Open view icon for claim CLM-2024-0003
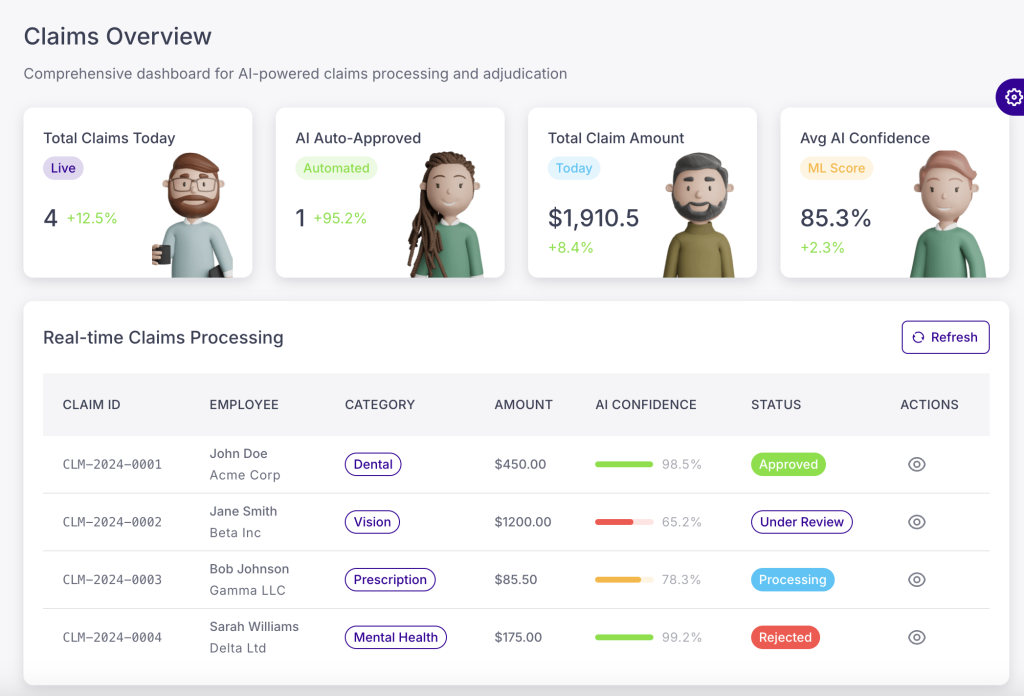Viewport: 1024px width, 696px height. [x=916, y=580]
